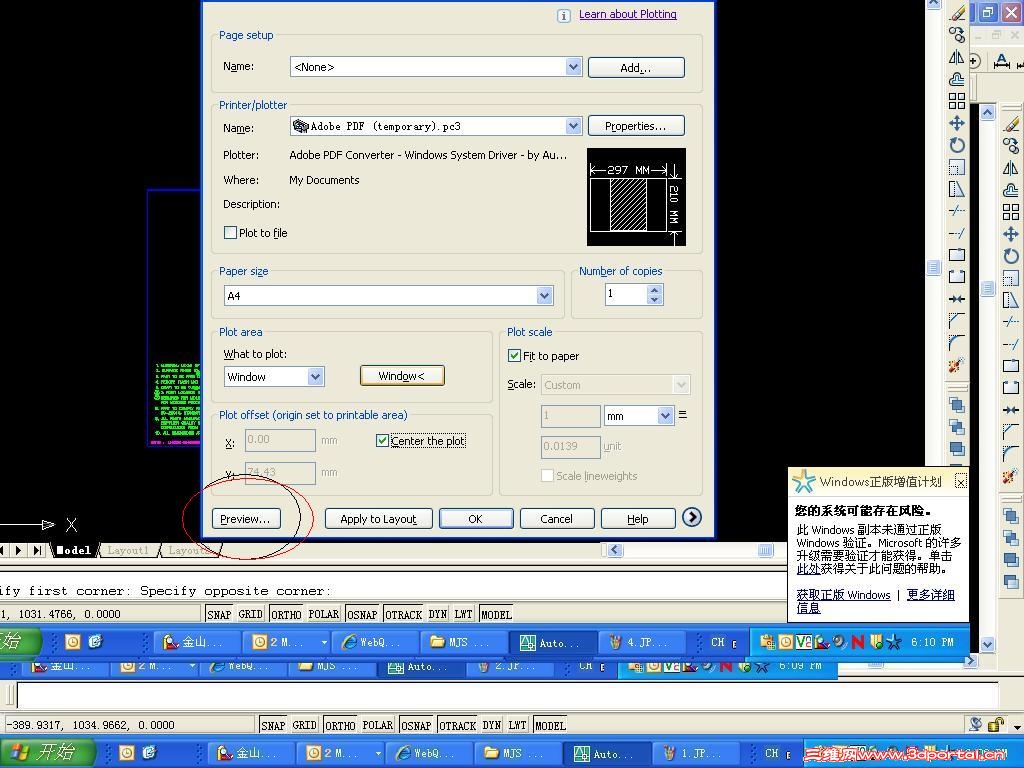The image size is (1024, 768).
Task: Click the Add... page setup button
Action: [636, 67]
